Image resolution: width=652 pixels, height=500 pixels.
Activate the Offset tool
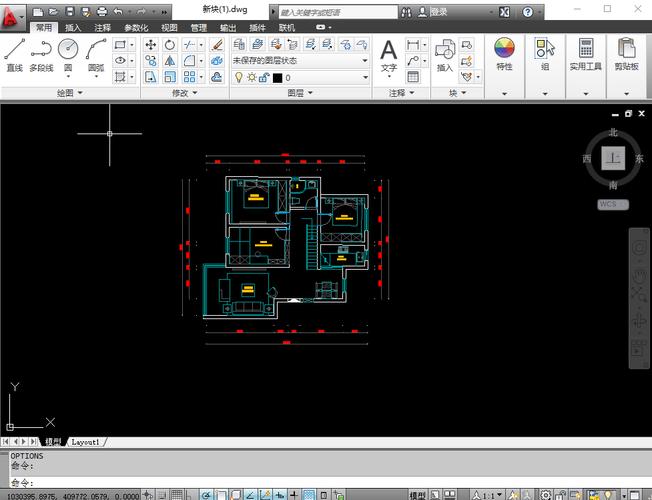[217, 77]
